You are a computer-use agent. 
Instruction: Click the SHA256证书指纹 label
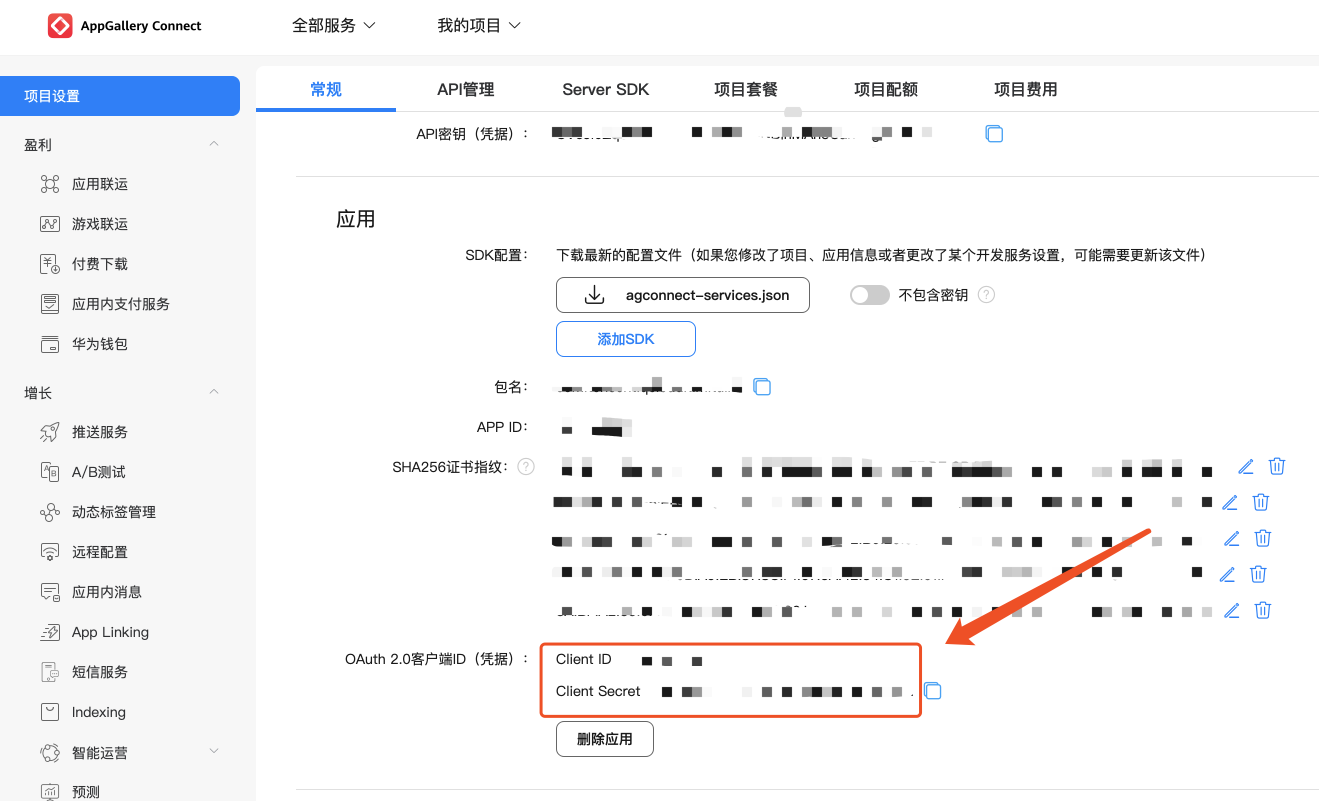point(451,467)
